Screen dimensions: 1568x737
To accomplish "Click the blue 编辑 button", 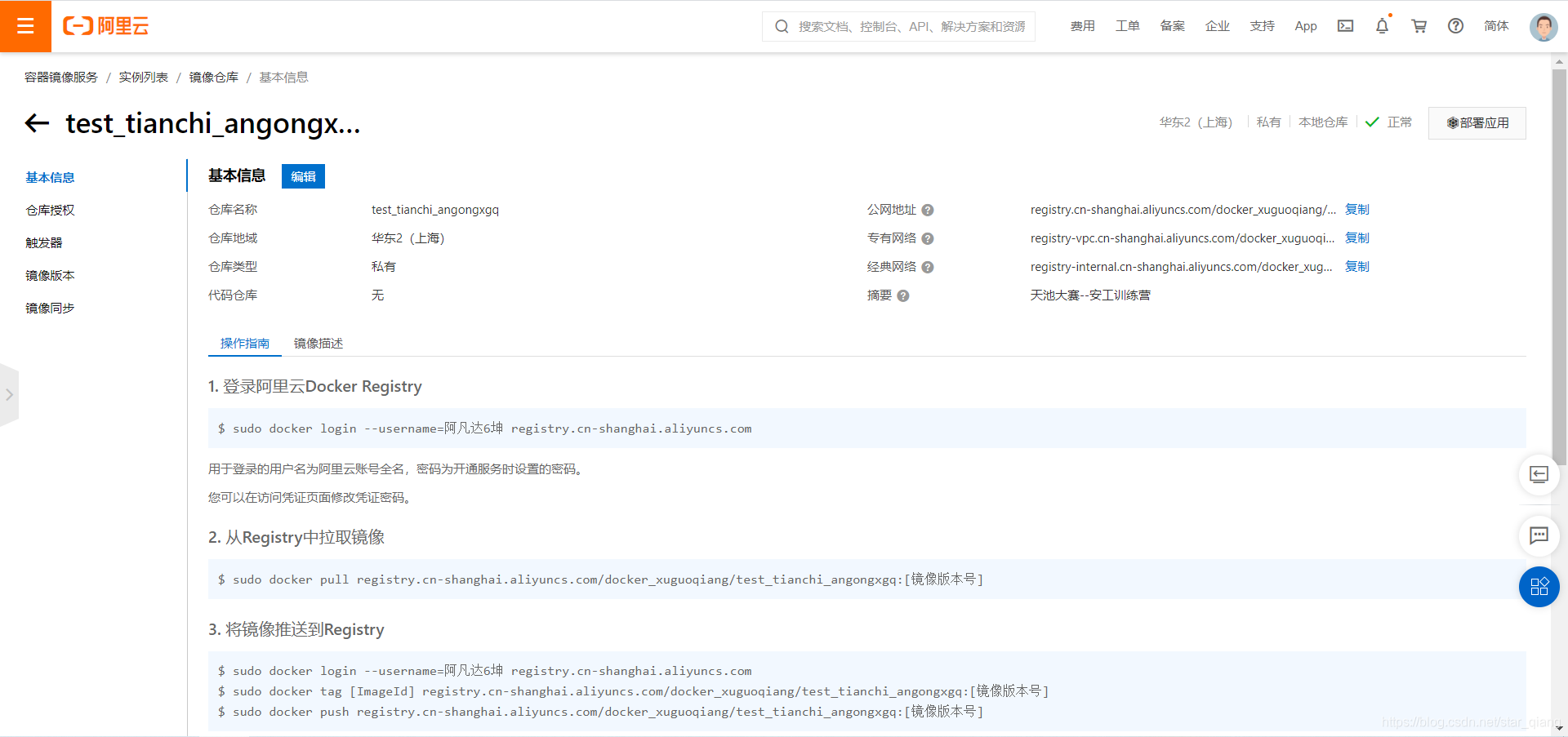I will pyautogui.click(x=303, y=176).
